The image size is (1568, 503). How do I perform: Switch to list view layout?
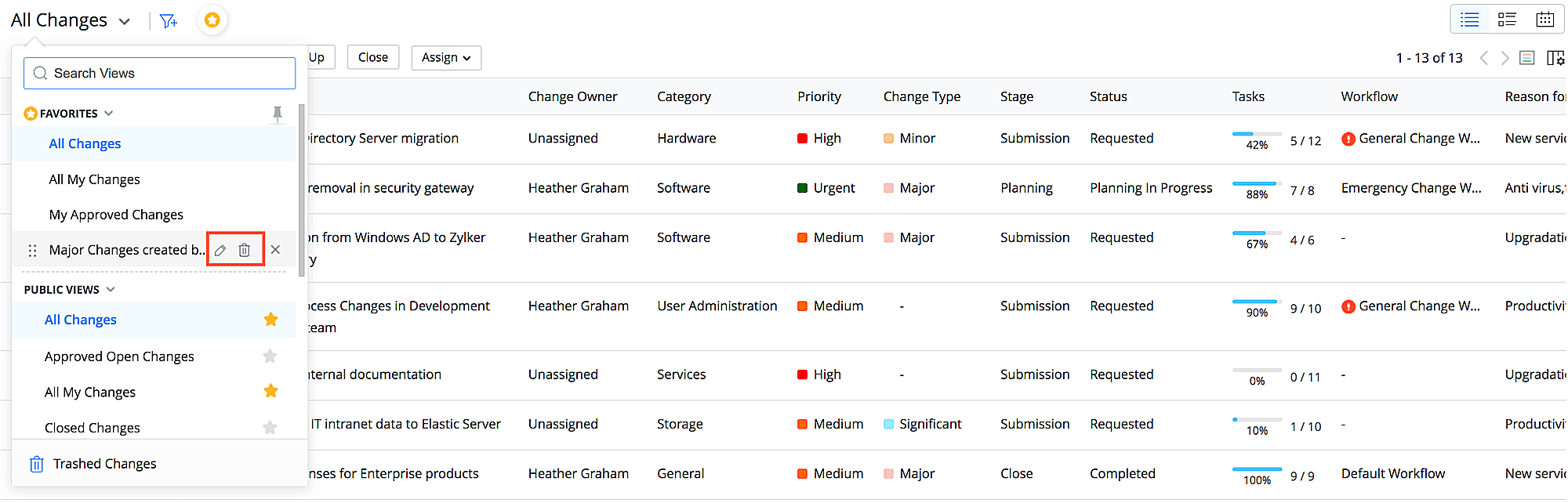[x=1470, y=20]
